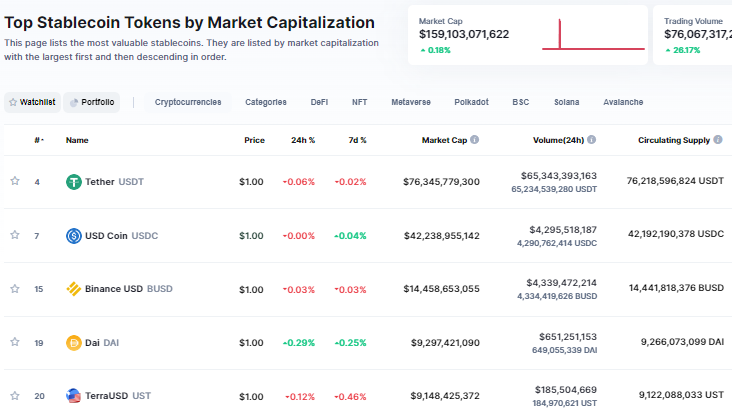Screen dimensions: 732x419
Task: Click the Tether coin logo icon
Action: [74, 182]
